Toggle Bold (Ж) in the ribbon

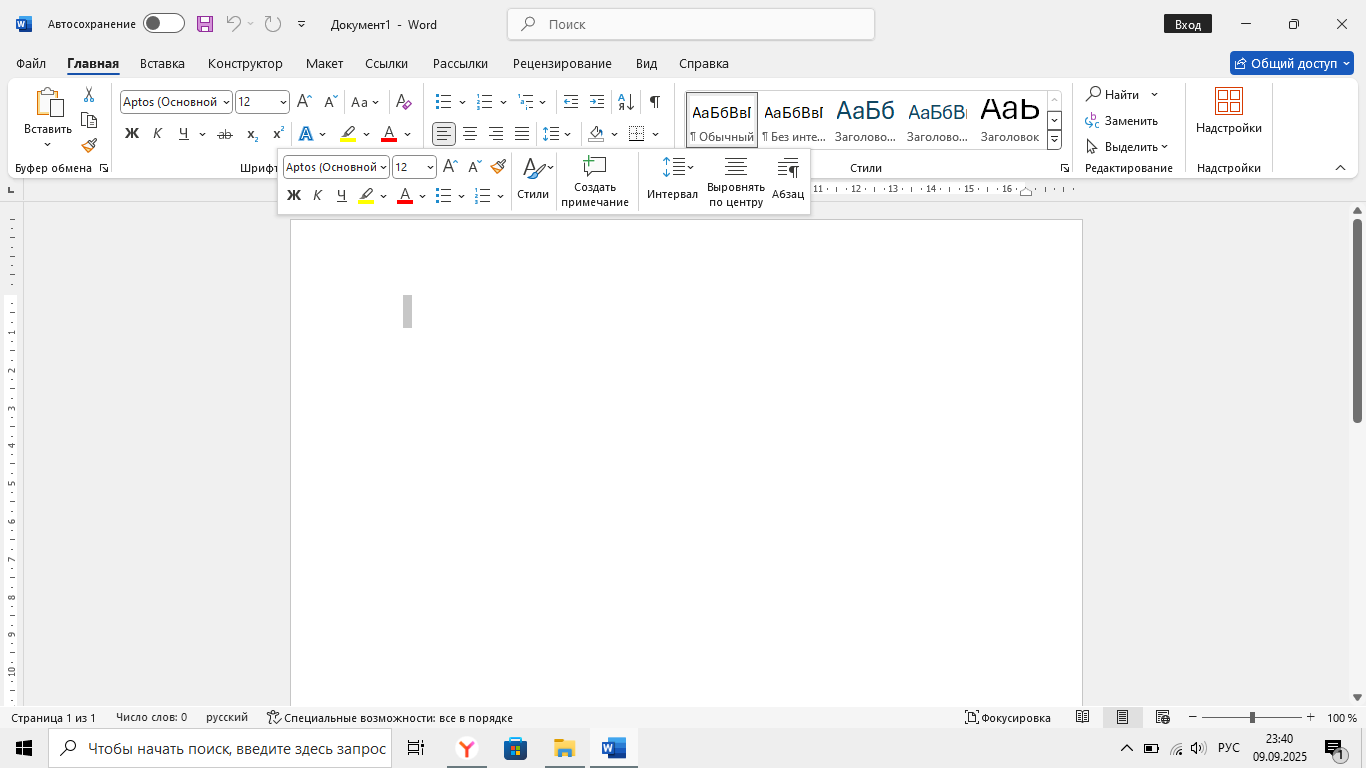click(132, 134)
